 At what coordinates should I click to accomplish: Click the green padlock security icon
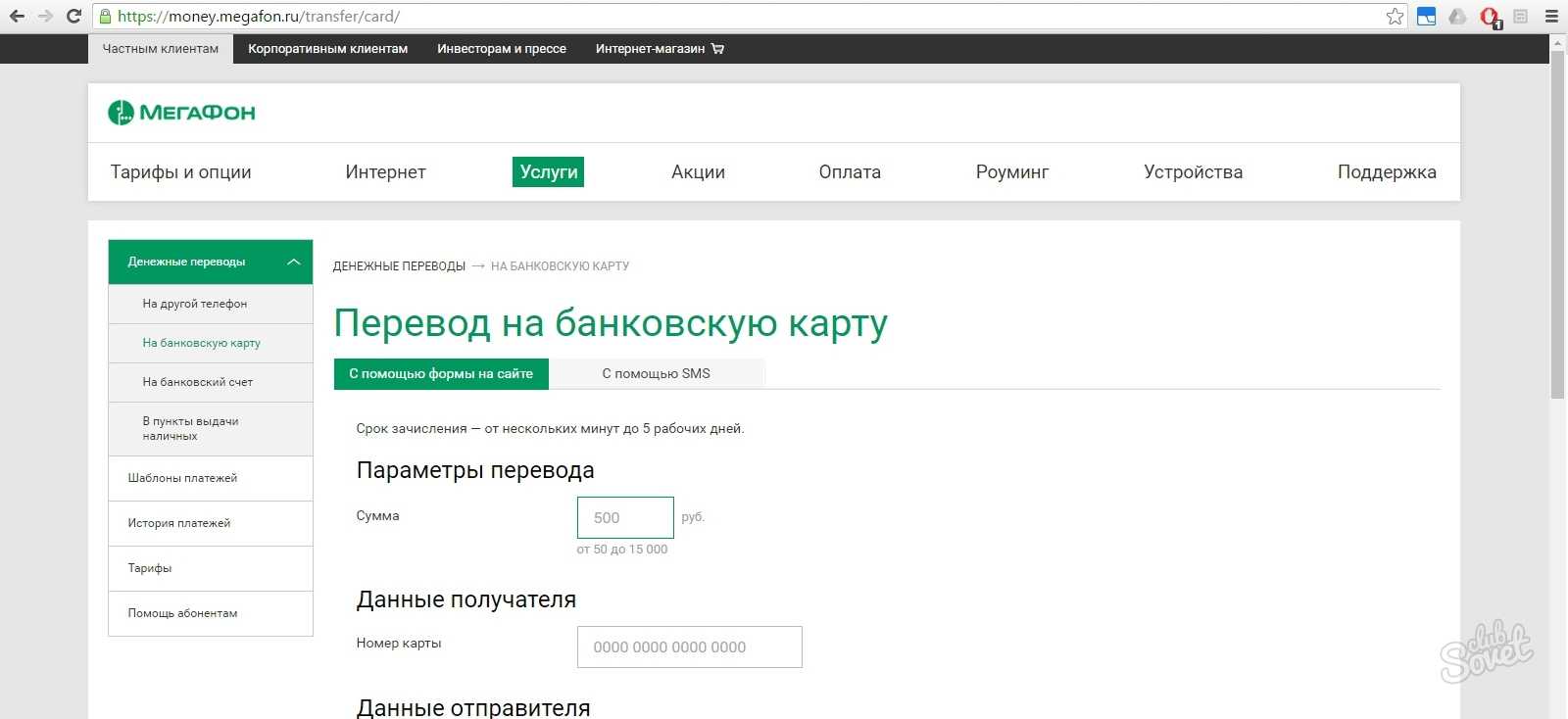tap(105, 16)
